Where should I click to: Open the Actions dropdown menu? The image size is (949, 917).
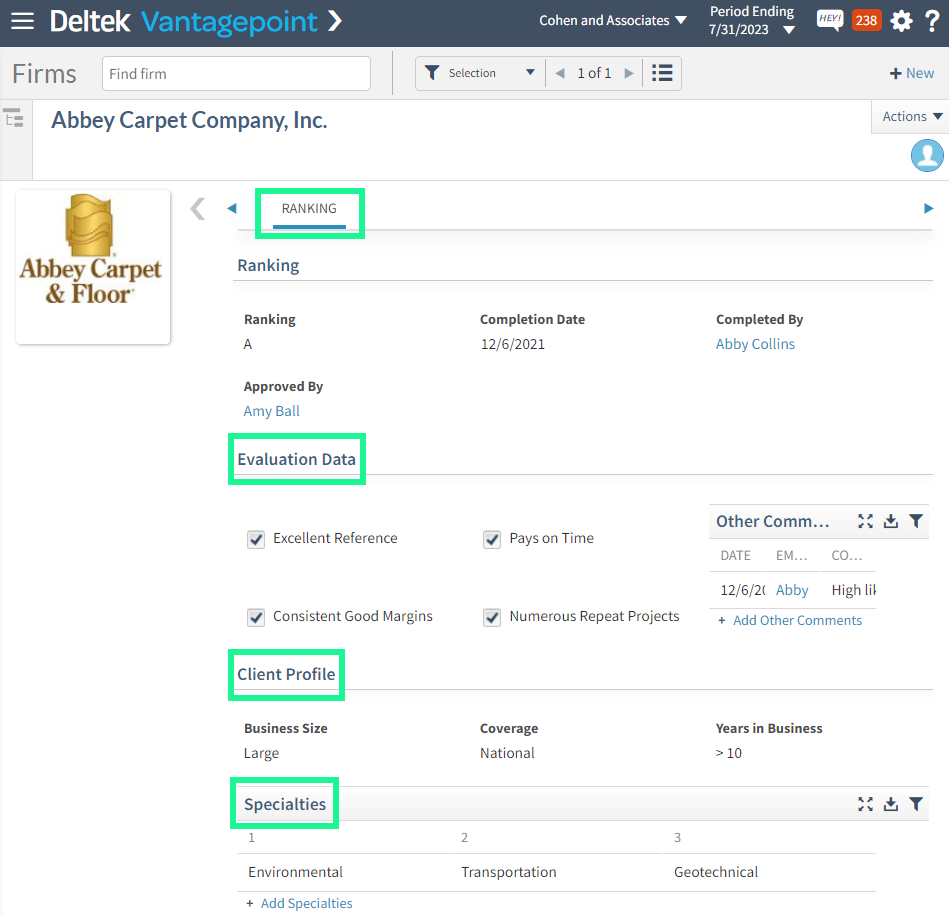(911, 116)
